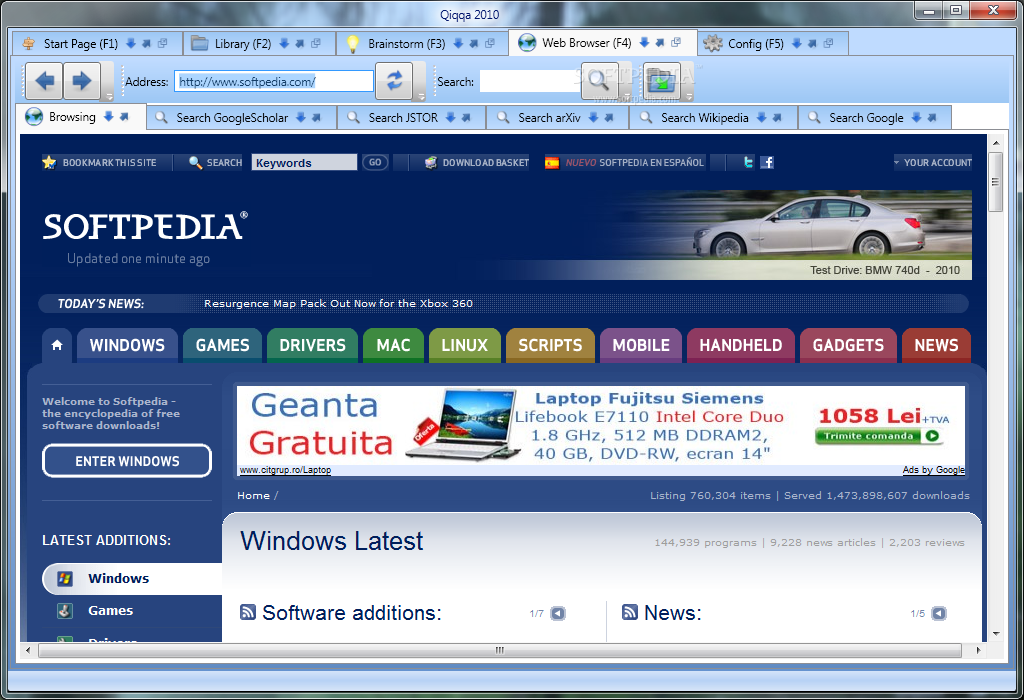Click the pop-out window icon on Config tab
Viewport: 1024px width, 700px height.
tap(828, 43)
